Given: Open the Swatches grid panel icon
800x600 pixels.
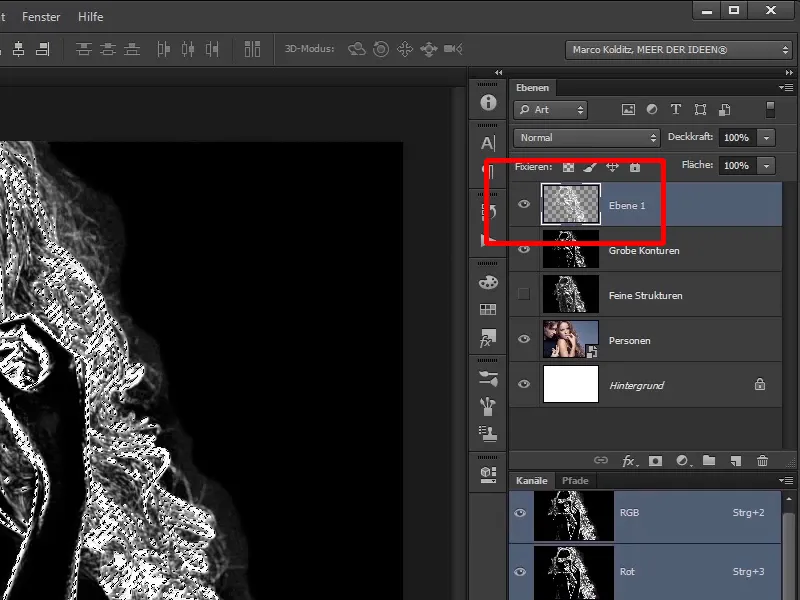Looking at the screenshot, I should coord(488,309).
